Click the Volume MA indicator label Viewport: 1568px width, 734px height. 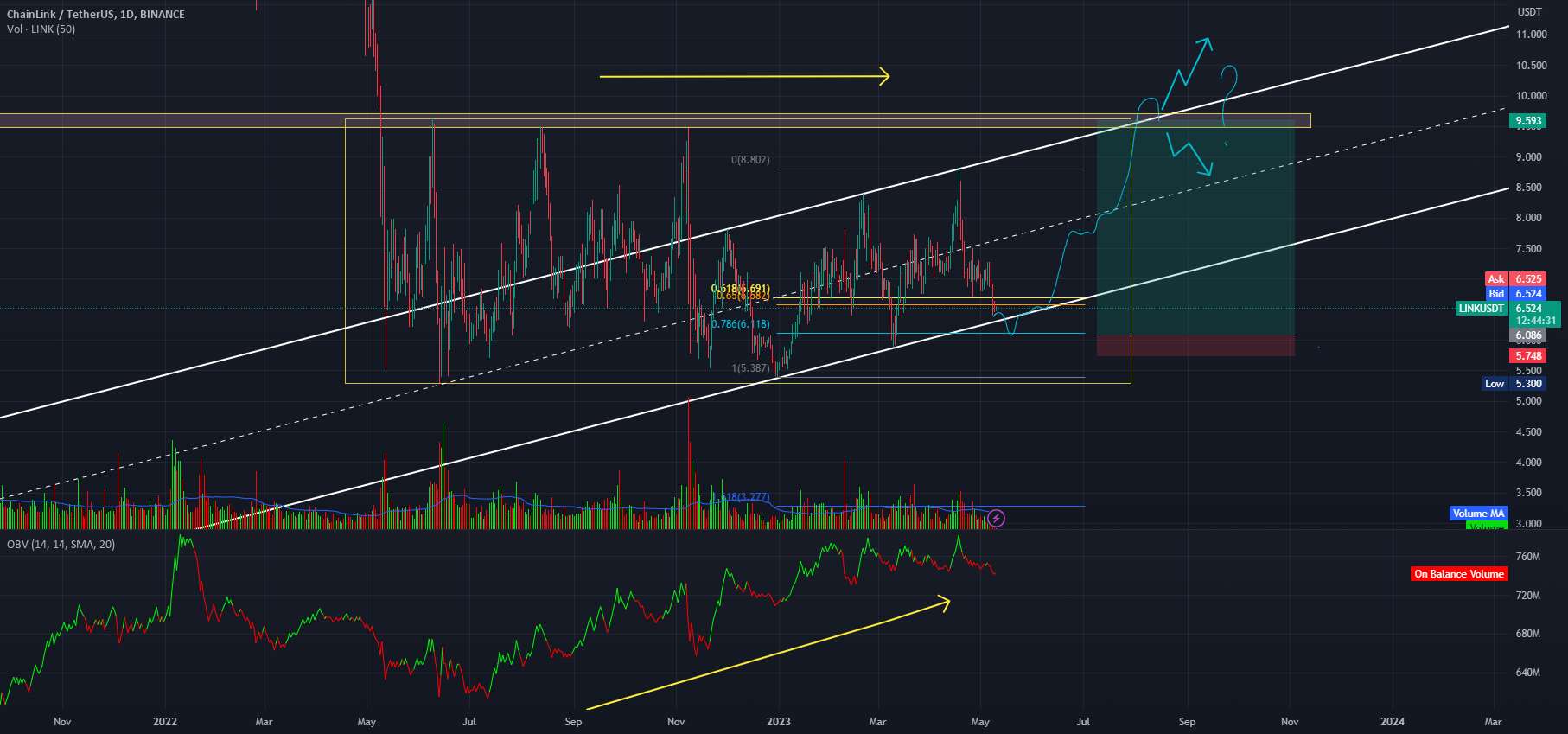1478,514
